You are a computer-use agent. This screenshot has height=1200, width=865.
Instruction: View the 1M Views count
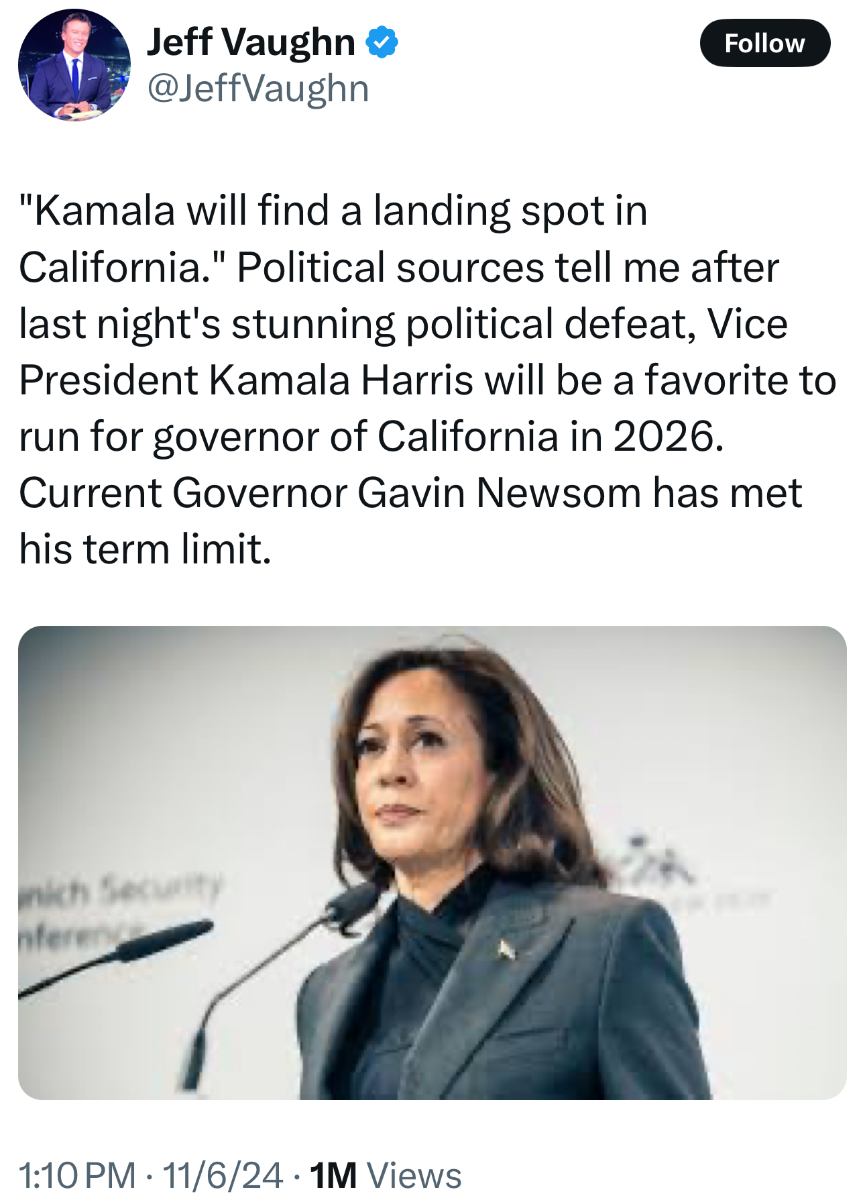coord(386,1175)
